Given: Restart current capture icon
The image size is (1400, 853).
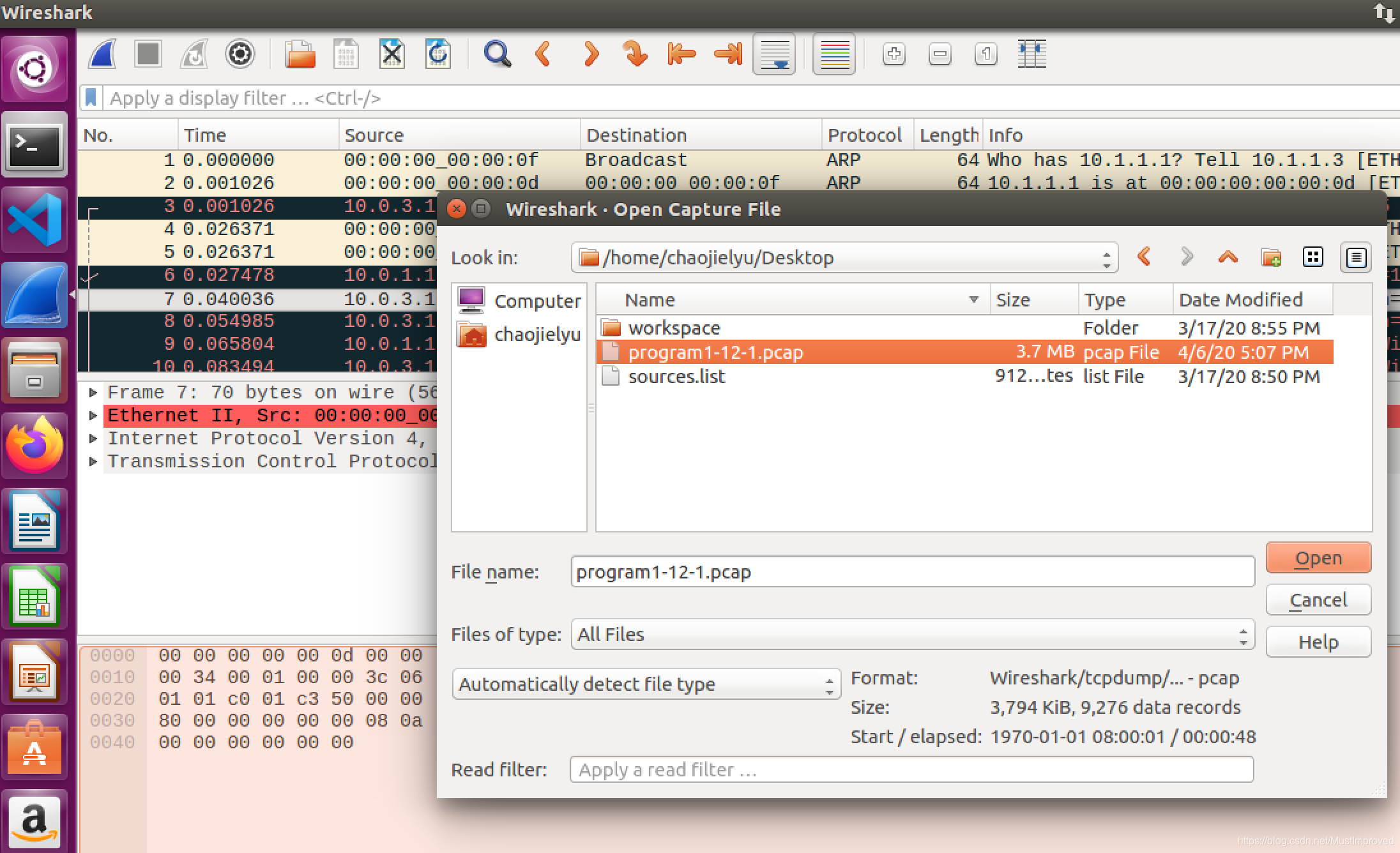Looking at the screenshot, I should point(194,54).
